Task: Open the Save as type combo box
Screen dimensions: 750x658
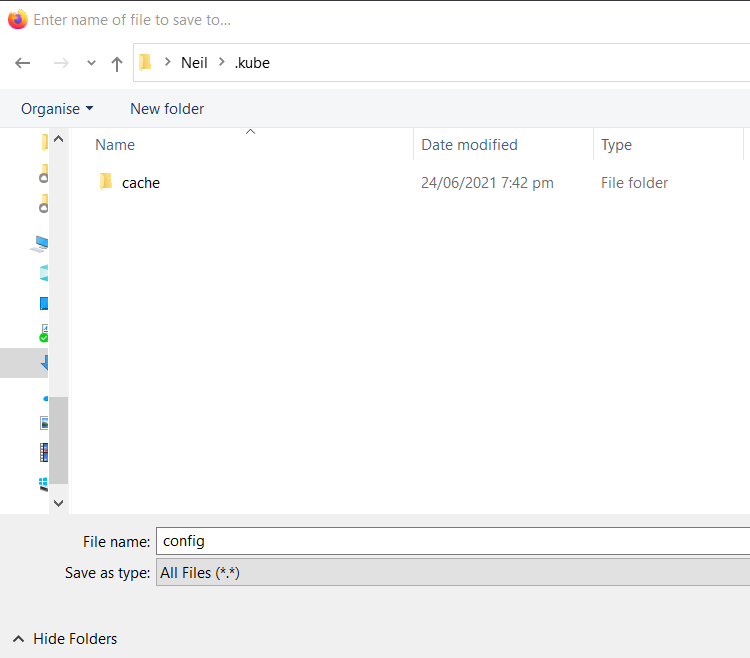Action: 452,572
